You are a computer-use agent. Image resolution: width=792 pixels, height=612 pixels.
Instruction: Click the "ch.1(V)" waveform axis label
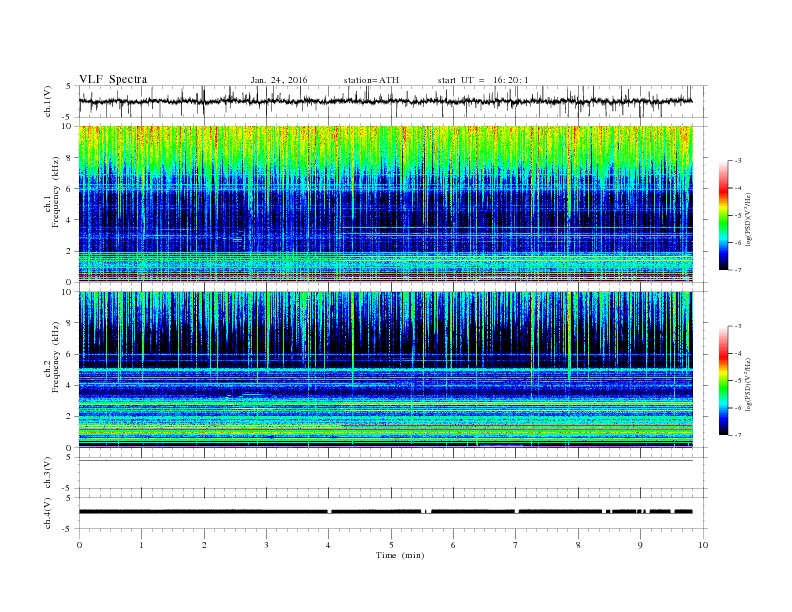coord(48,101)
